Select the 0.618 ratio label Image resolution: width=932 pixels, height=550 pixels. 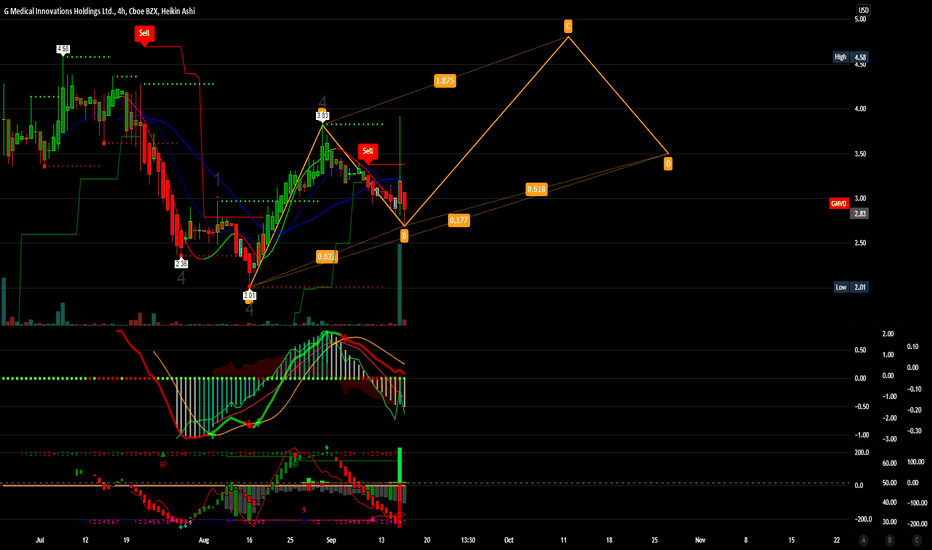tap(536, 189)
